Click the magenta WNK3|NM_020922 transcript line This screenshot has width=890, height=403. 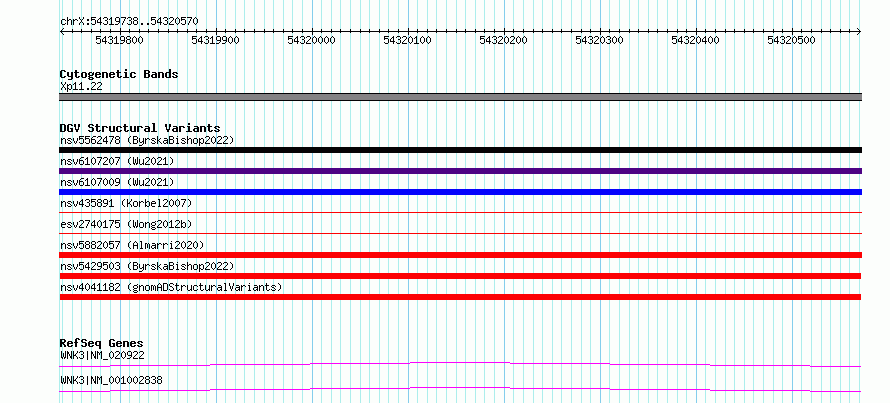click(460, 364)
